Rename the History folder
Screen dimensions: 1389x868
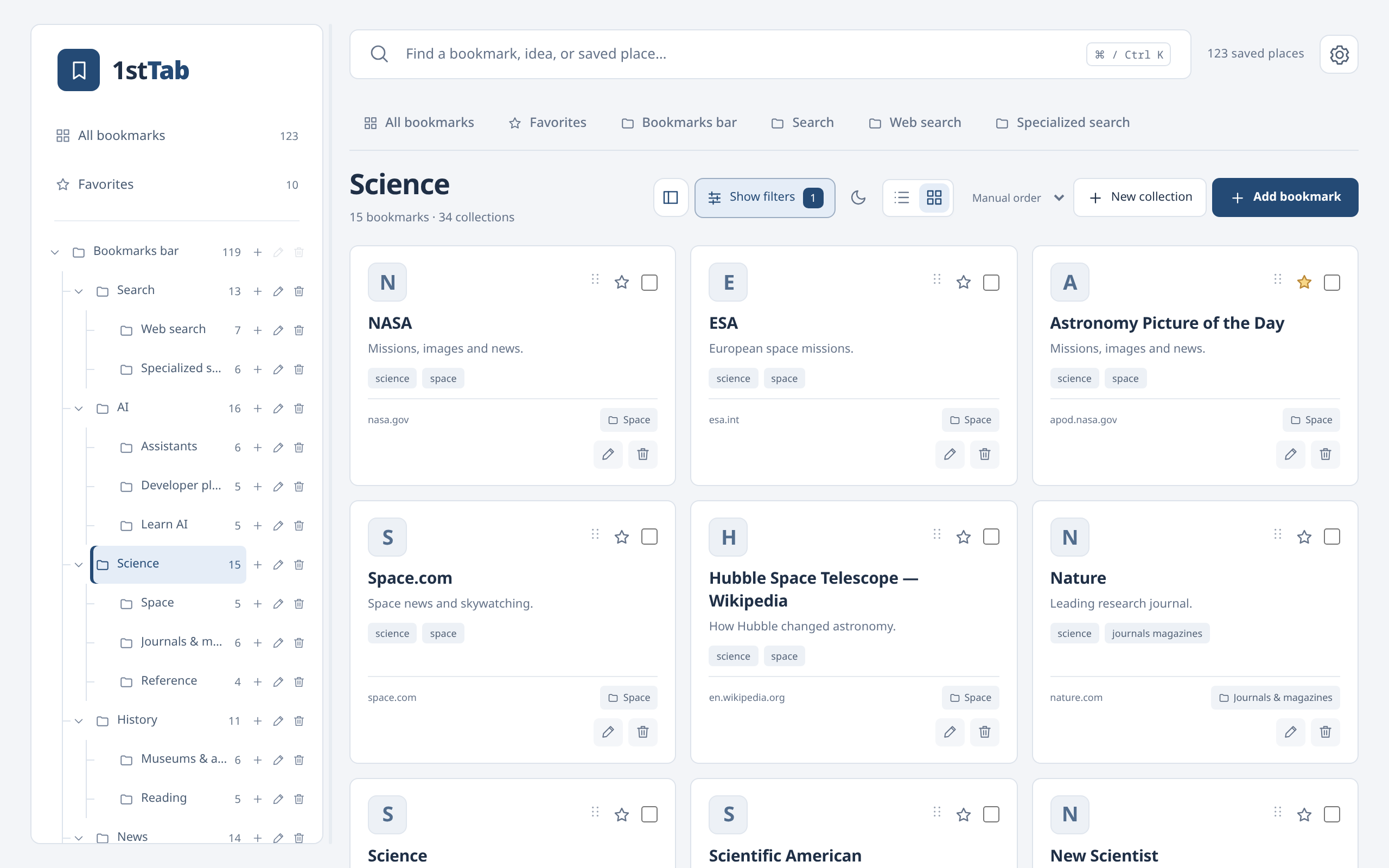point(278,720)
